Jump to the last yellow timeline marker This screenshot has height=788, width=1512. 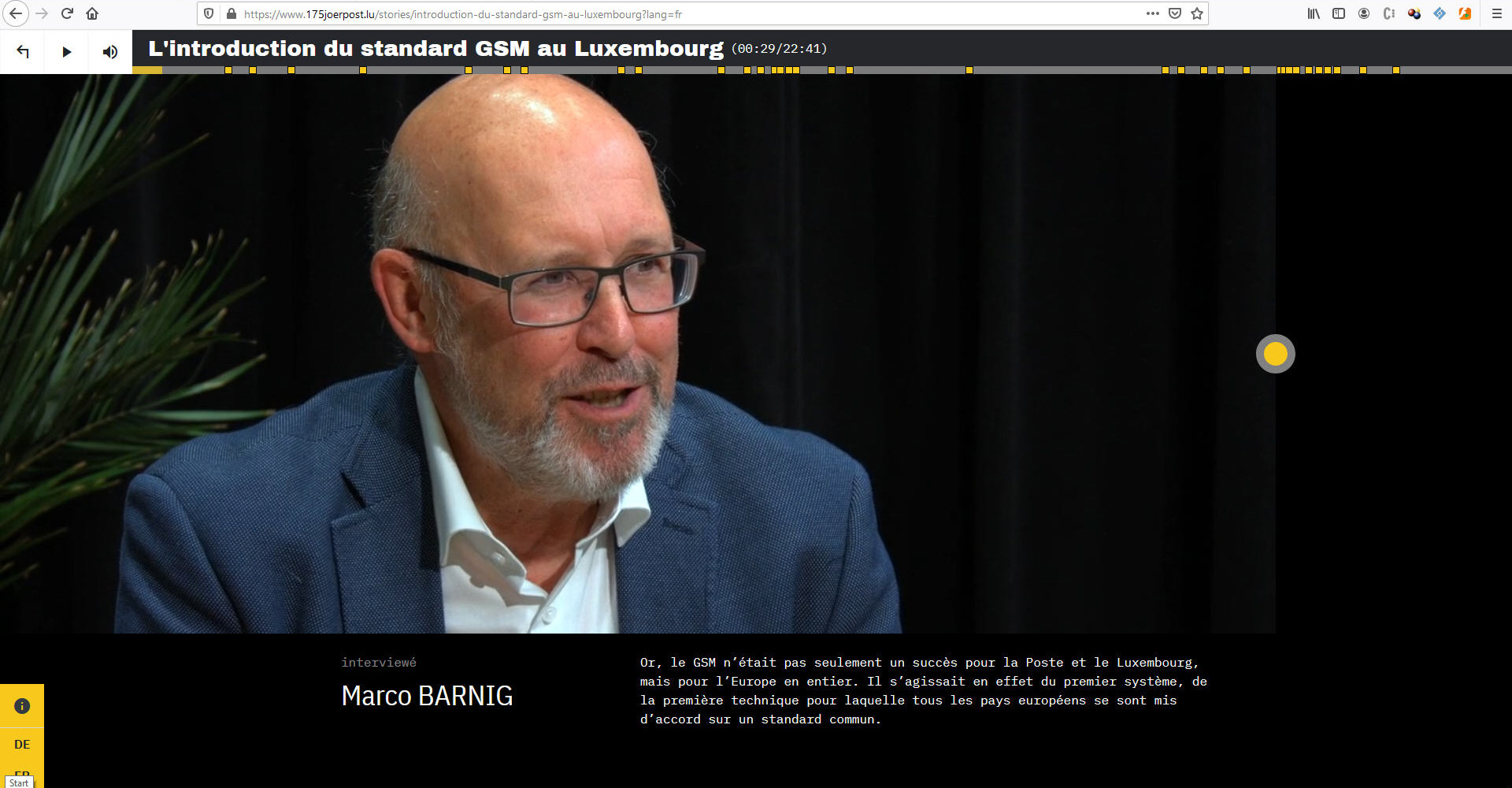[1395, 70]
